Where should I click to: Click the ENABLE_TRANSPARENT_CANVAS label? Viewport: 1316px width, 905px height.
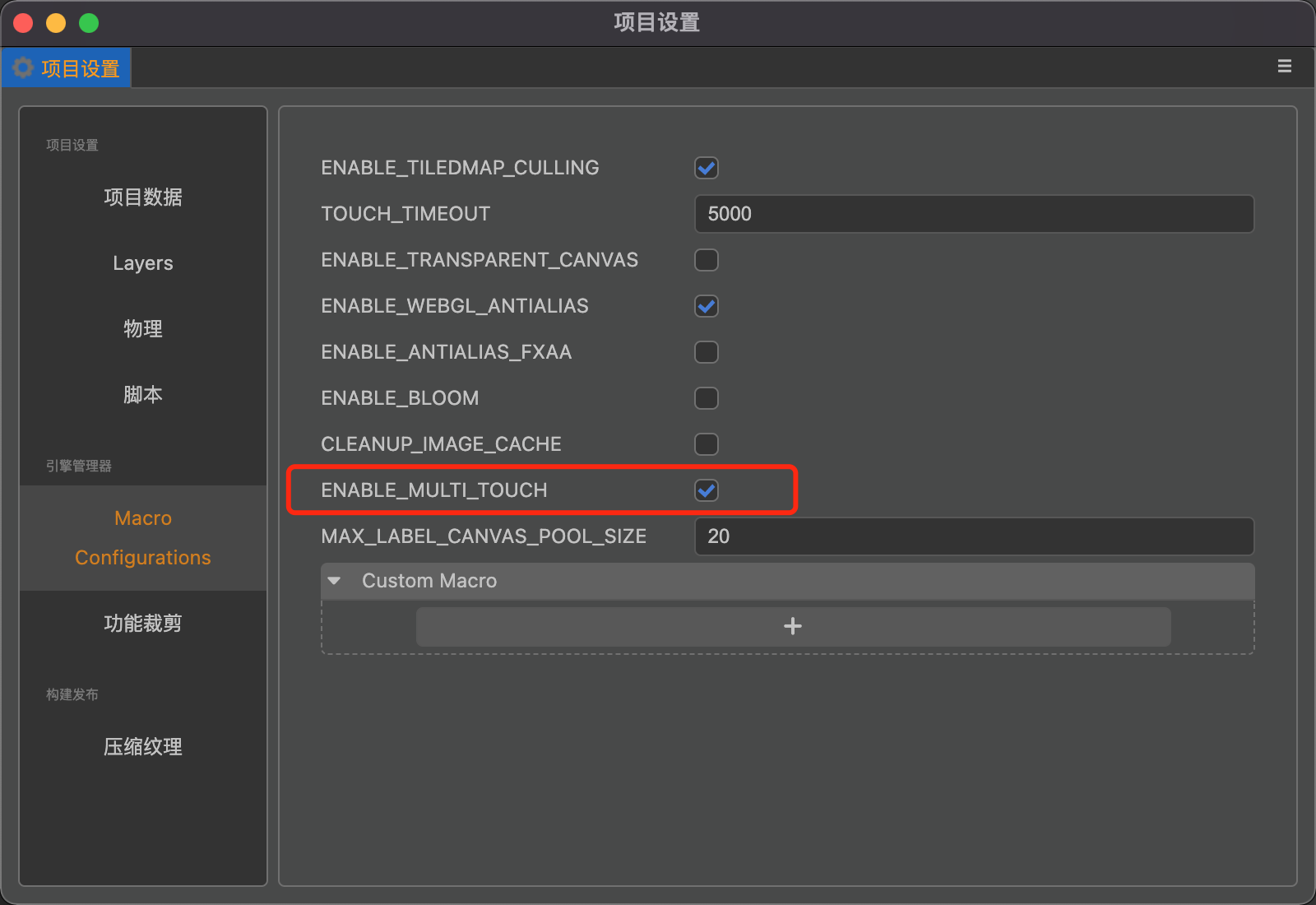tap(480, 260)
